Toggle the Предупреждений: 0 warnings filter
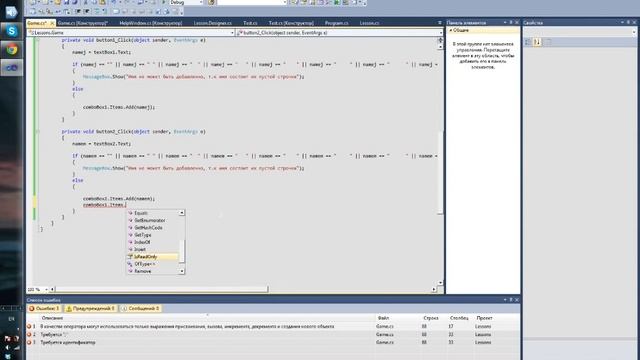Screen dimensions: 640x360 pyautogui.click(x=91, y=309)
